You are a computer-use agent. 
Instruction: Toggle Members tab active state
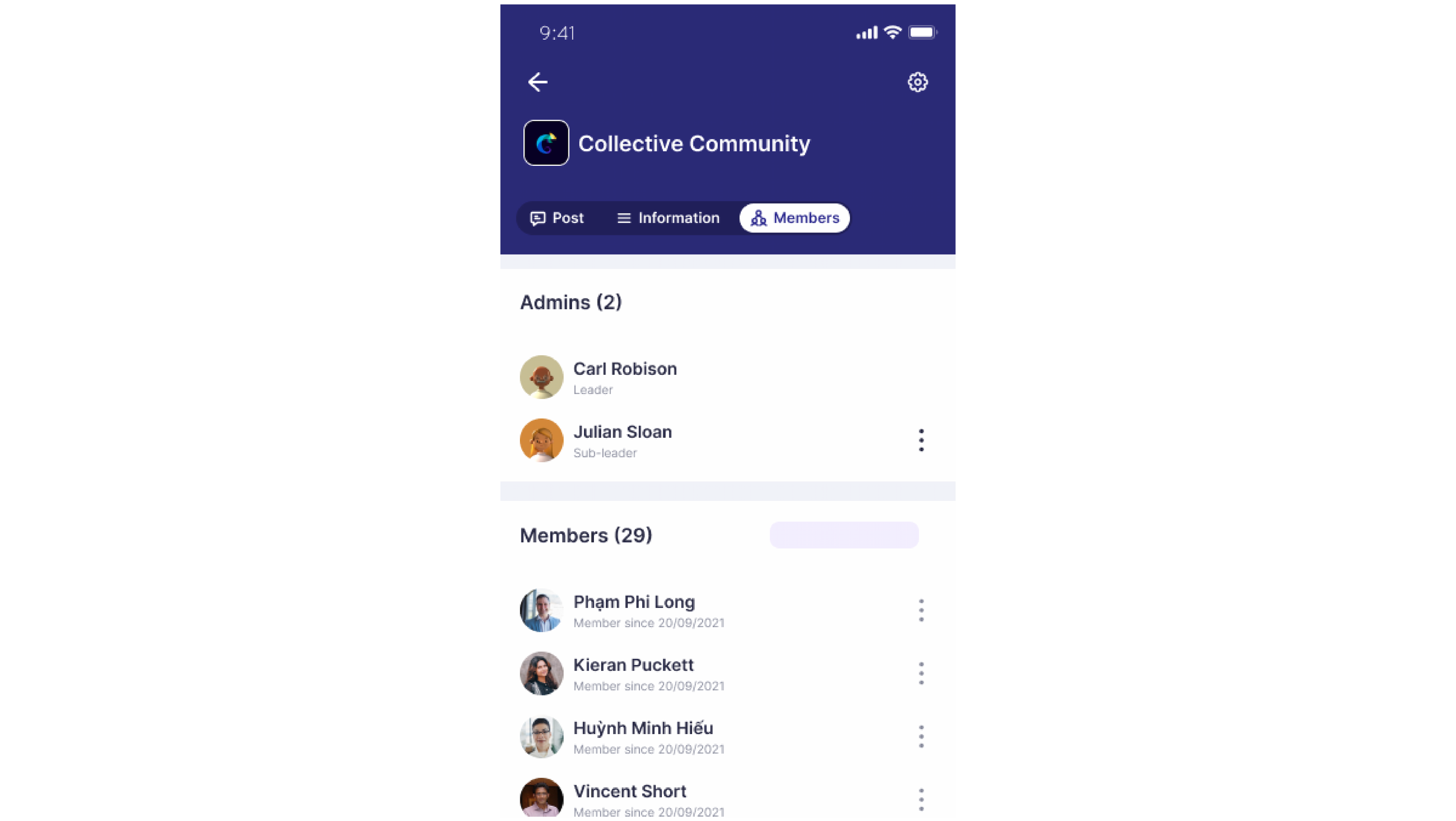pyautogui.click(x=795, y=217)
